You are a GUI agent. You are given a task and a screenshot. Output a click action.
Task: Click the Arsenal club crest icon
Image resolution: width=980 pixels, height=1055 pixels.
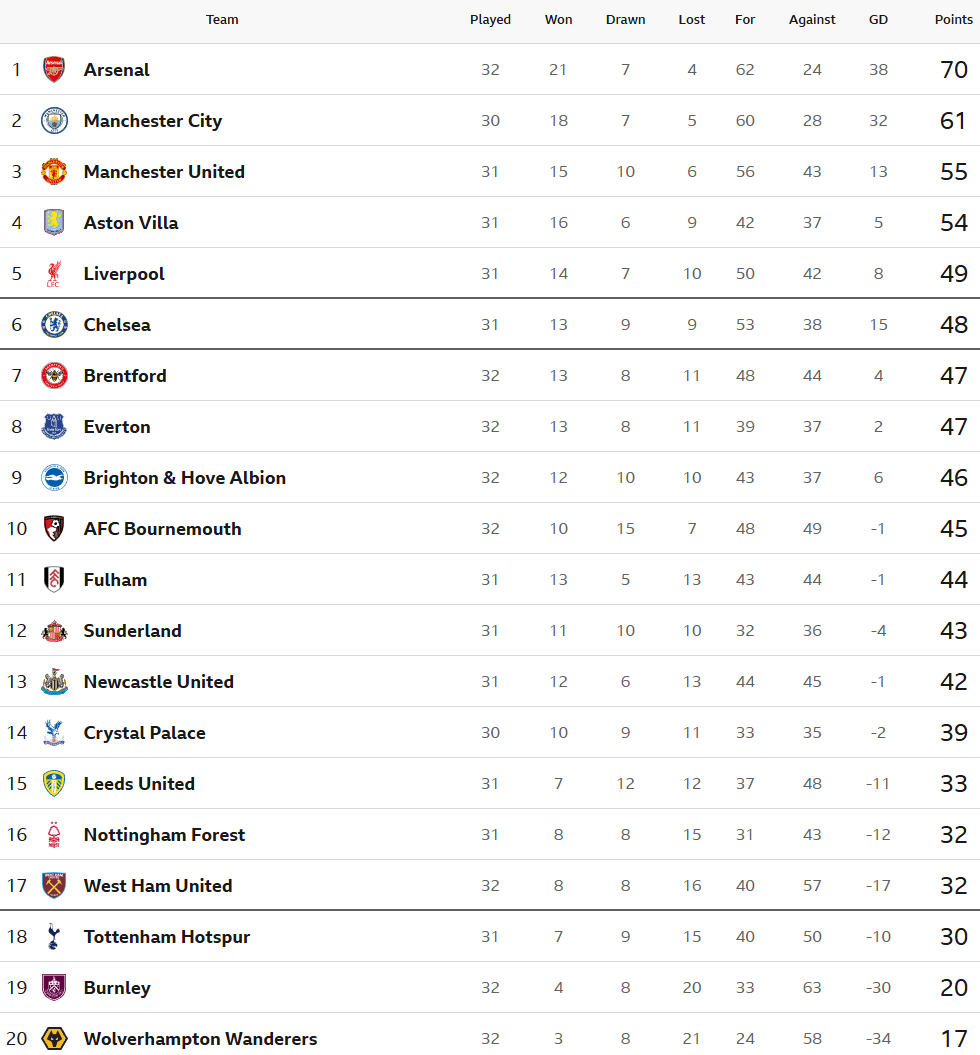(54, 70)
